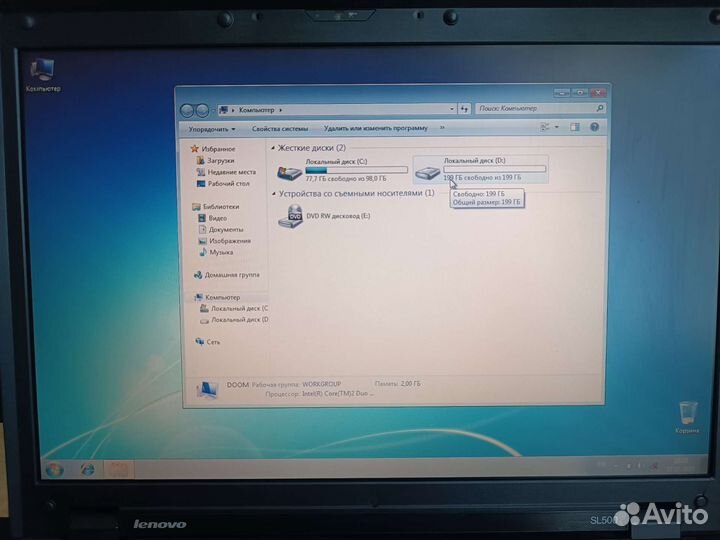The width and height of the screenshot is (720, 540).
Task: Change the view with the view icon
Action: (x=545, y=127)
